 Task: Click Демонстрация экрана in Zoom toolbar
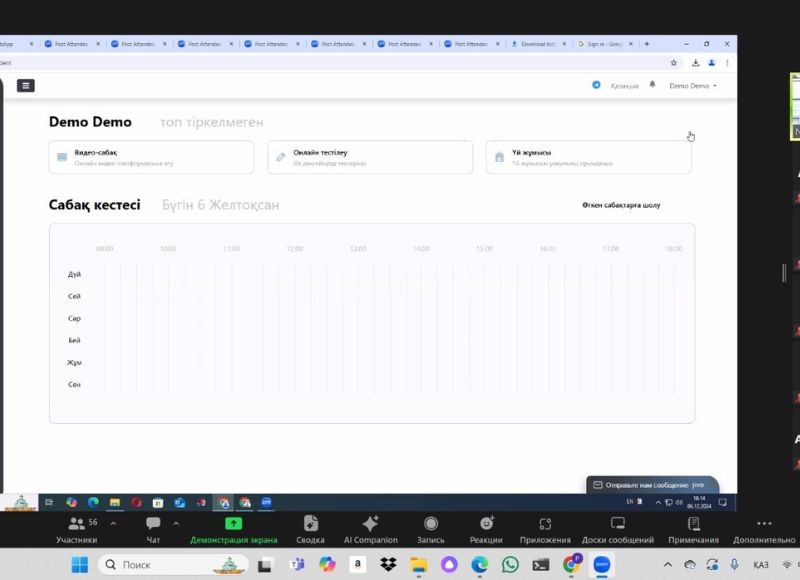234,529
